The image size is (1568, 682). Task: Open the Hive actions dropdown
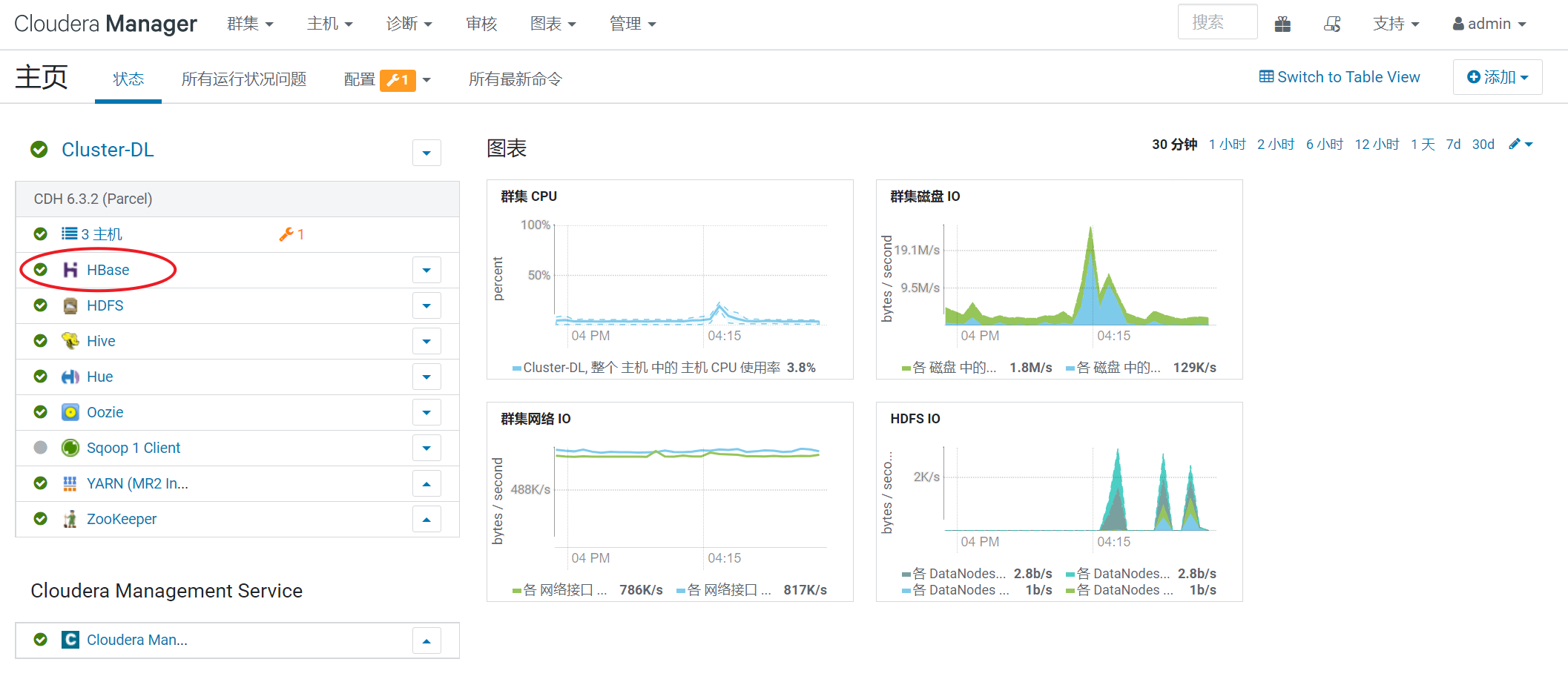426,341
